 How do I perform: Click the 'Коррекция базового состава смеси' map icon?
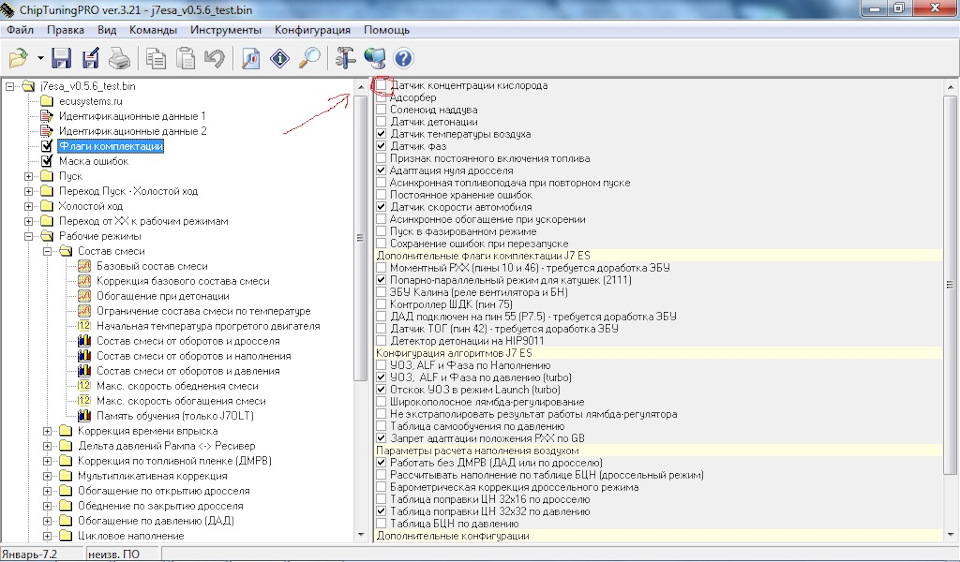84,281
